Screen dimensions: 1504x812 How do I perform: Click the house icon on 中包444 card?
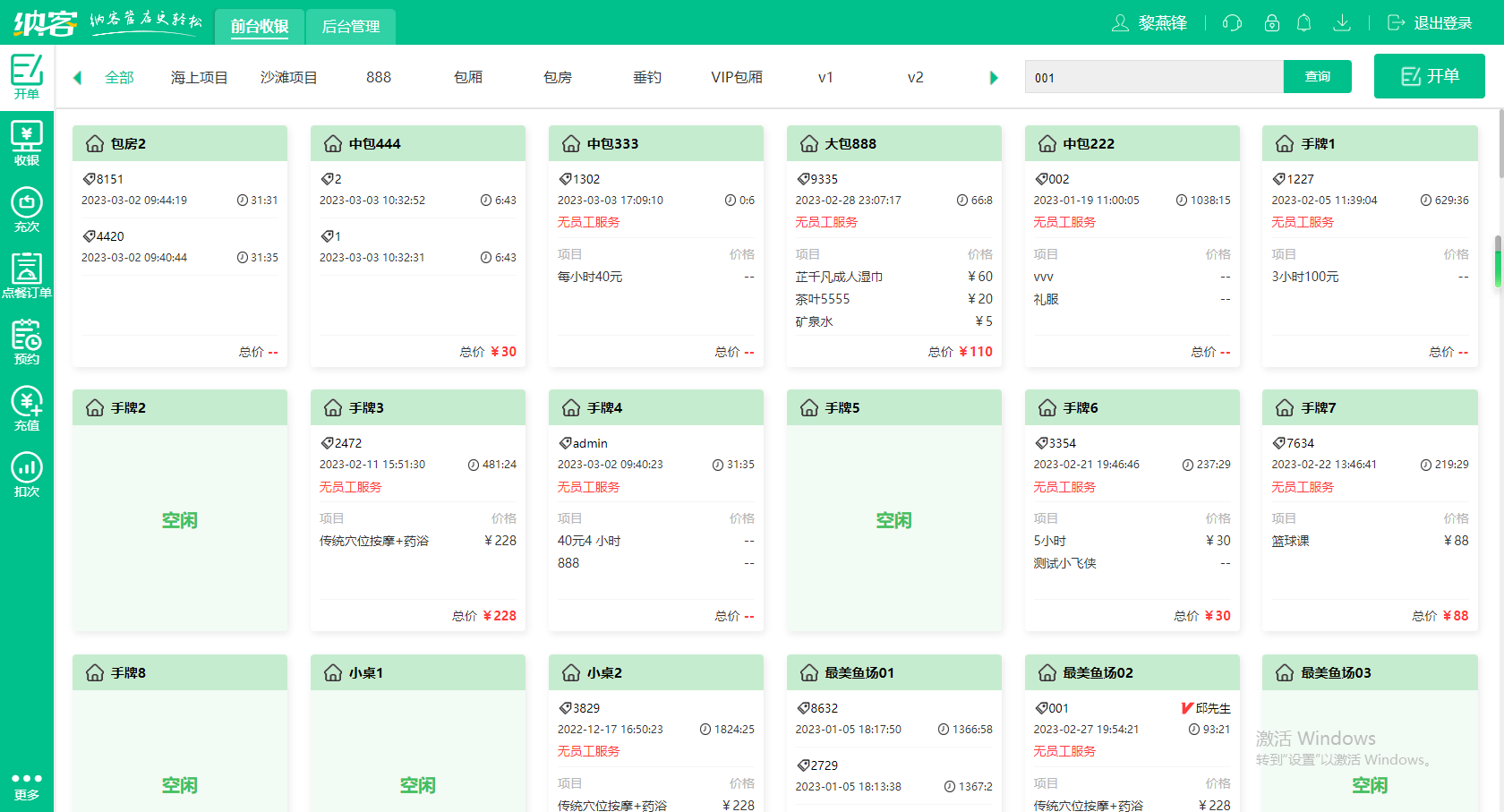[333, 143]
